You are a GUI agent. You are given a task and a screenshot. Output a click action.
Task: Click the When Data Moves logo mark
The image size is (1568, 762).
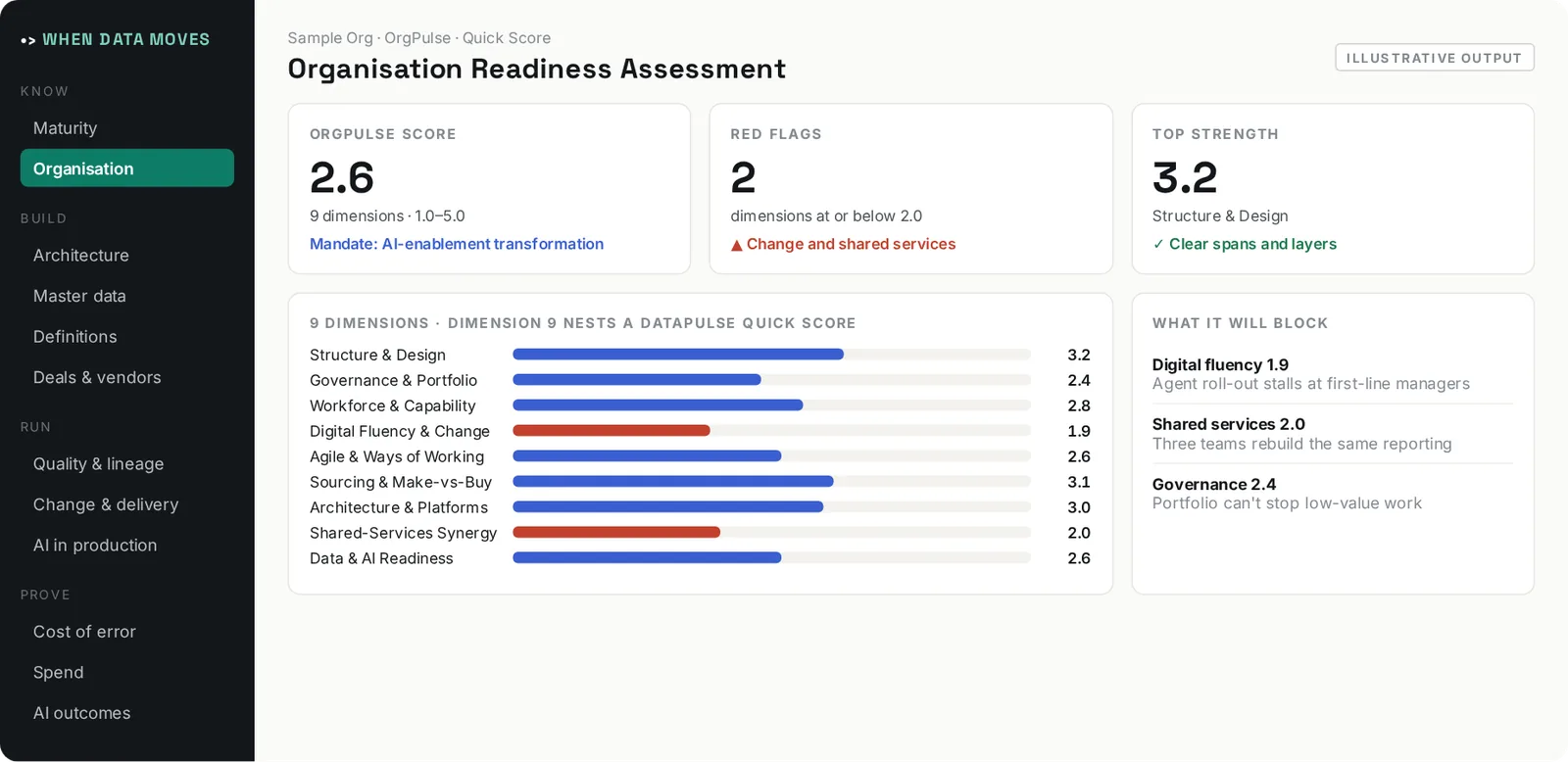[27, 40]
